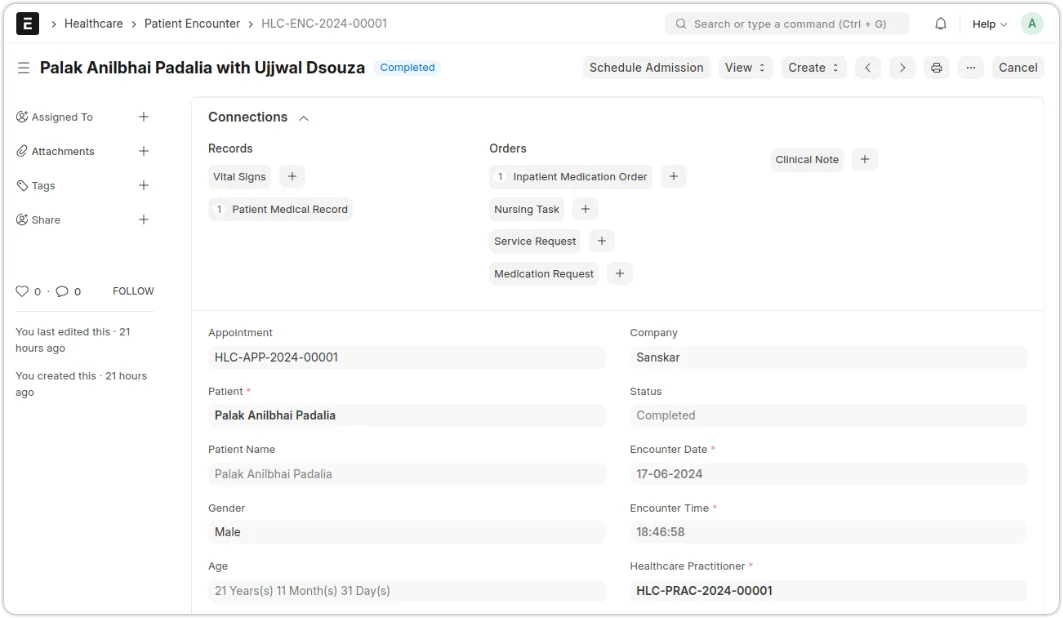The image size is (1063, 618).
Task: Click the Healthcare breadcrumb
Action: click(x=94, y=23)
